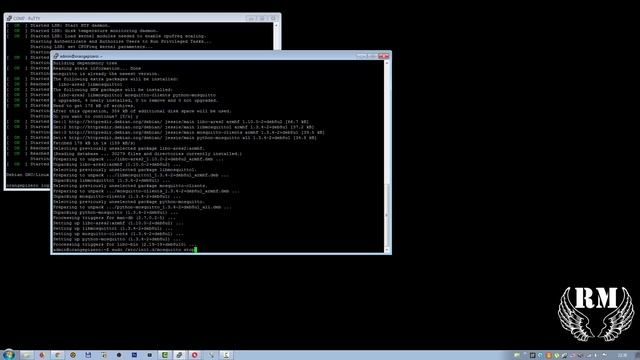Open the green taskbar application icon

[165, 355]
